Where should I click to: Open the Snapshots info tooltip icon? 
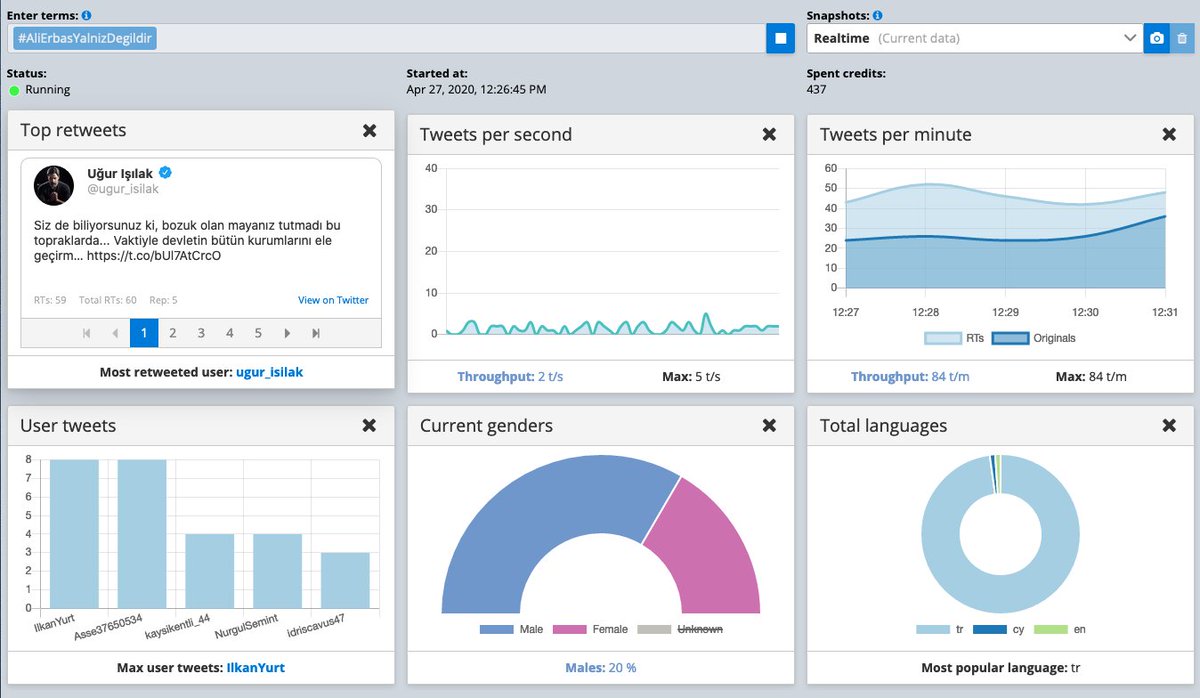click(877, 16)
